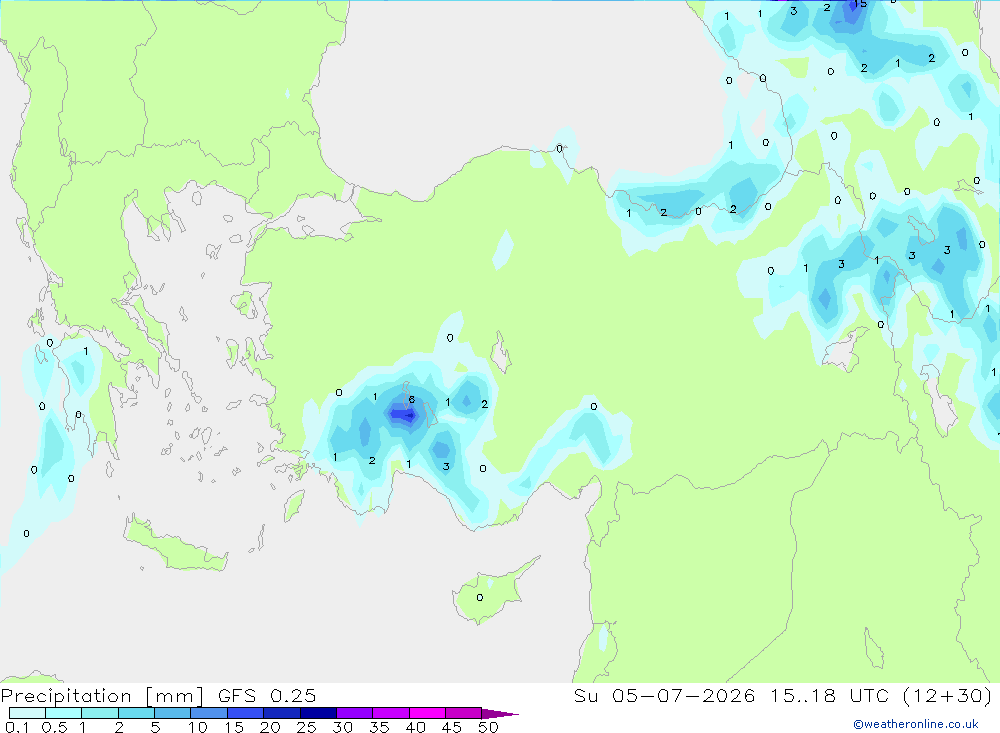This screenshot has width=1000, height=733.
Task: Select the 2–5 mm legend color swatch
Action: tap(136, 713)
